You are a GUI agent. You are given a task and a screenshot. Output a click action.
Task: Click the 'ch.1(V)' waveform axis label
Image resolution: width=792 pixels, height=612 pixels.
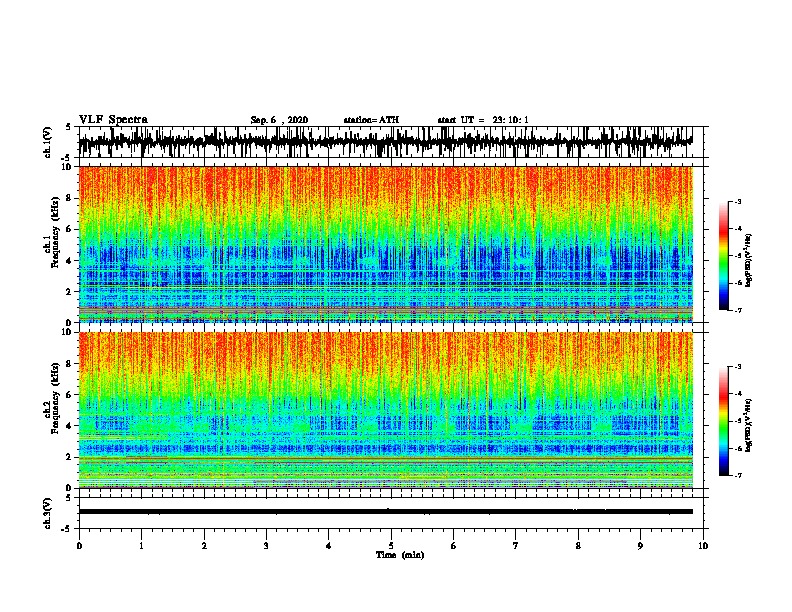tap(48, 142)
